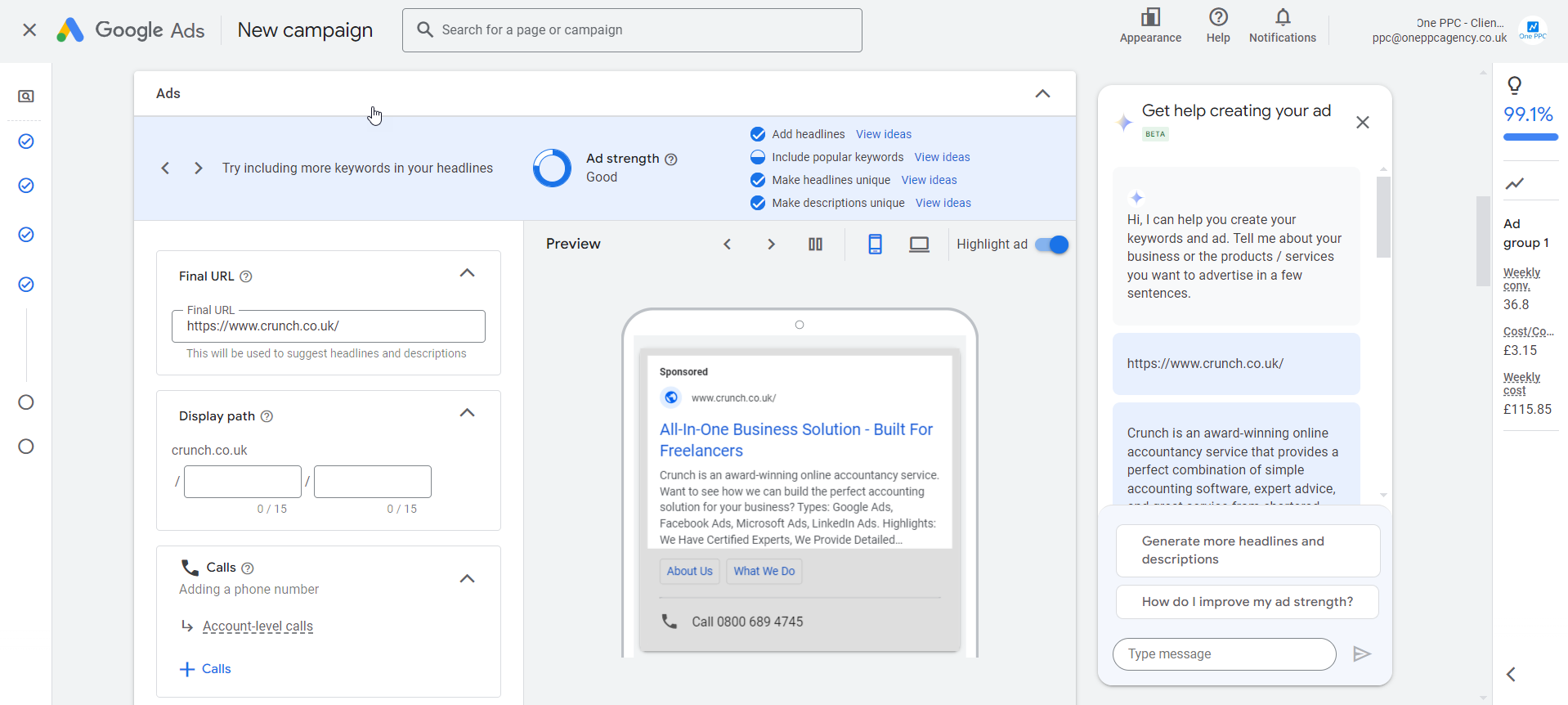Show previous ad strength suggestion

(165, 168)
